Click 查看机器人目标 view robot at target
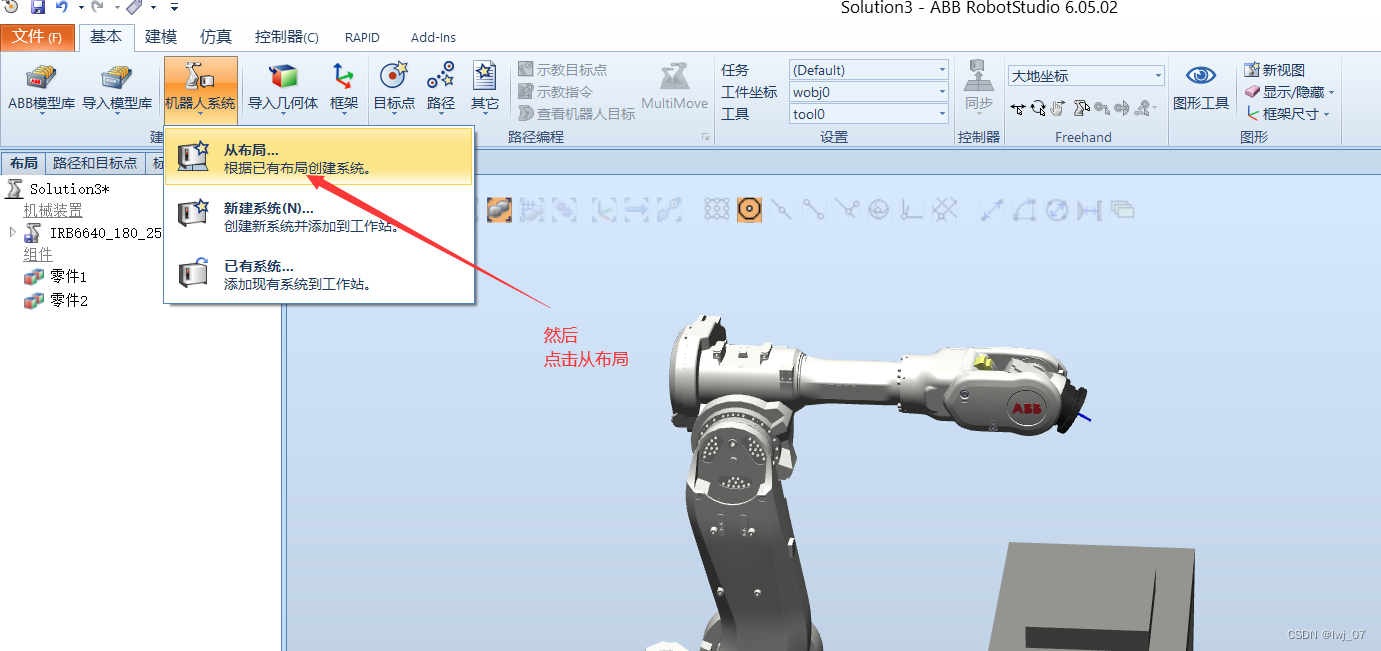Screen dimensions: 1381x651 tap(576, 114)
